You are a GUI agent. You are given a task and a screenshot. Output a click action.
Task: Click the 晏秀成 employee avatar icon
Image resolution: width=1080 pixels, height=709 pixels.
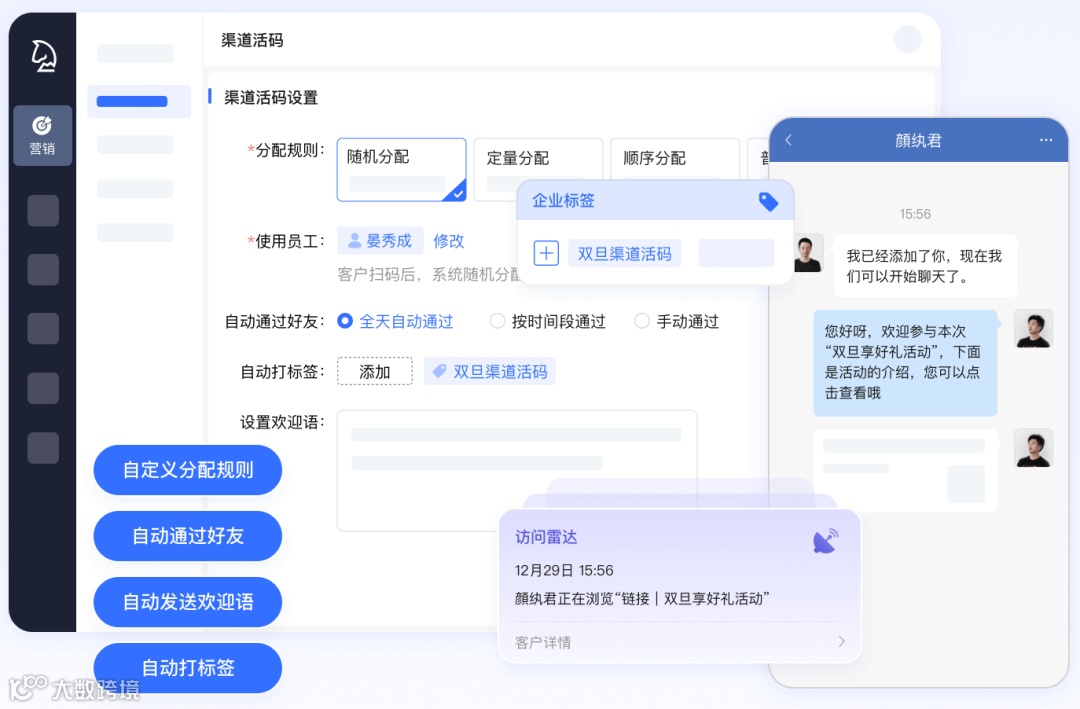[355, 240]
